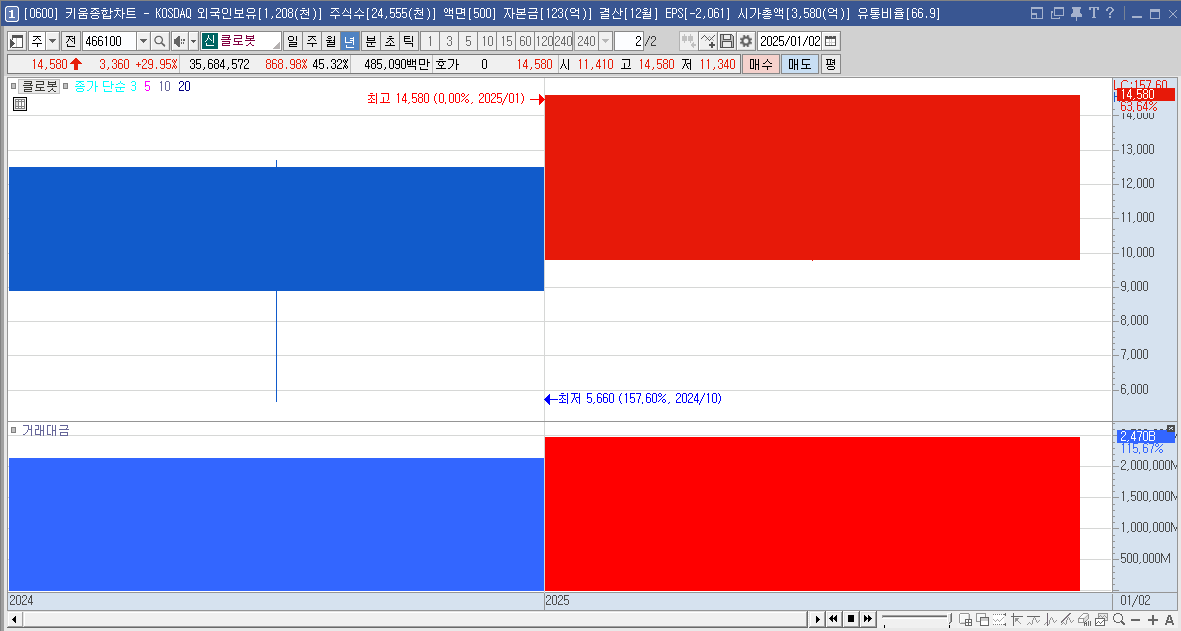Screen dimensions: 1181x631
Task: Select the 60 interval button
Action: click(525, 41)
